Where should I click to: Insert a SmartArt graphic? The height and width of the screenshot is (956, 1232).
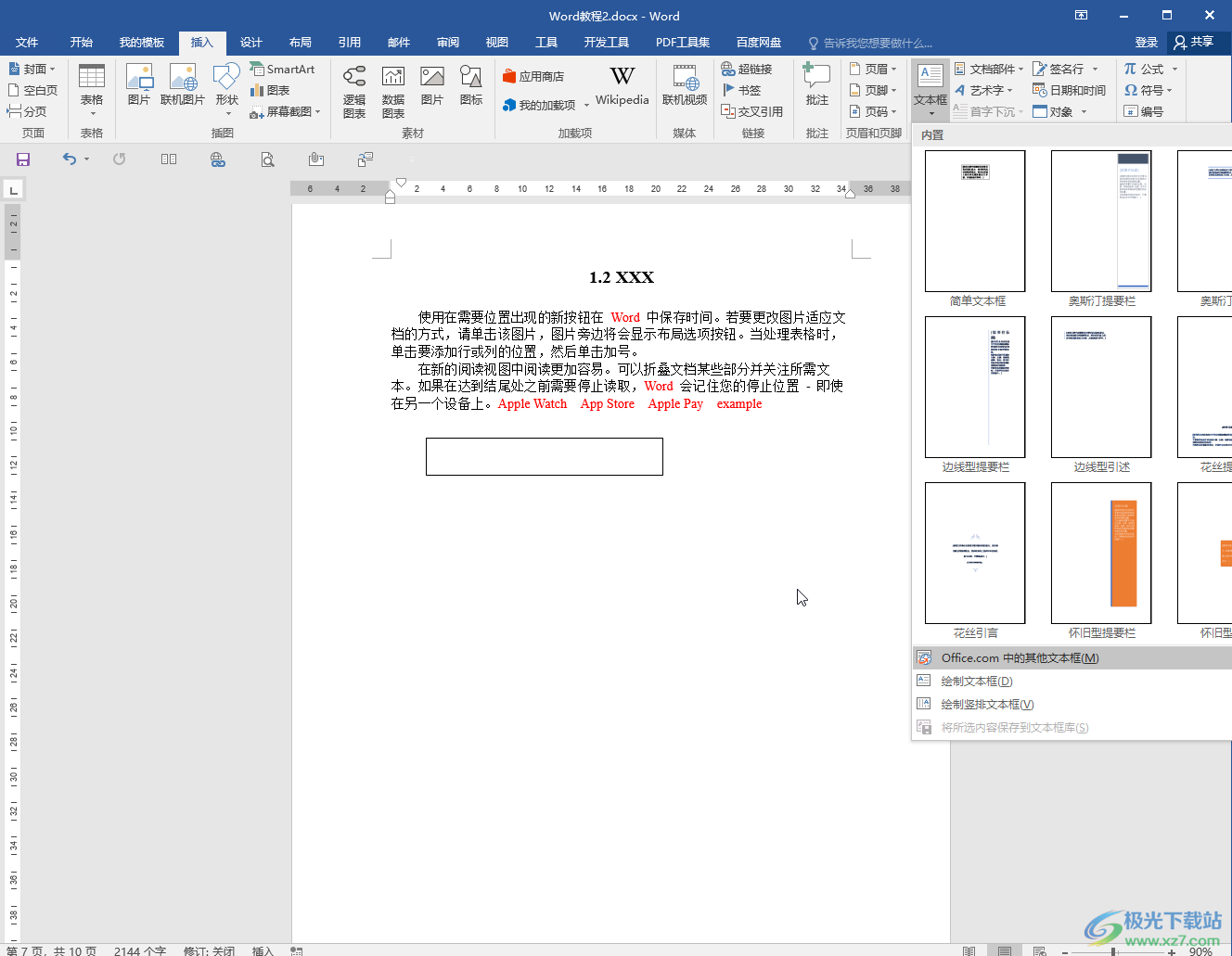[x=283, y=70]
